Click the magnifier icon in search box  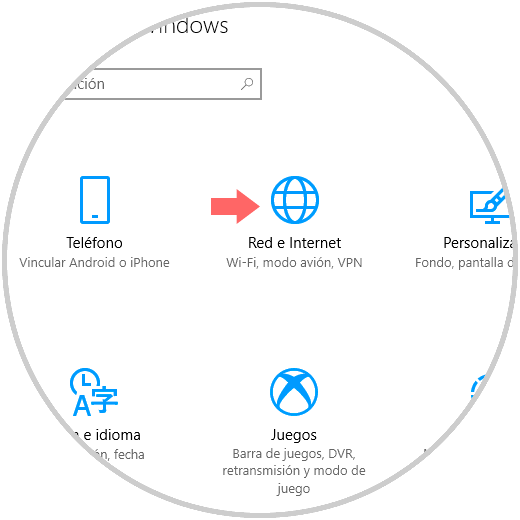[247, 84]
